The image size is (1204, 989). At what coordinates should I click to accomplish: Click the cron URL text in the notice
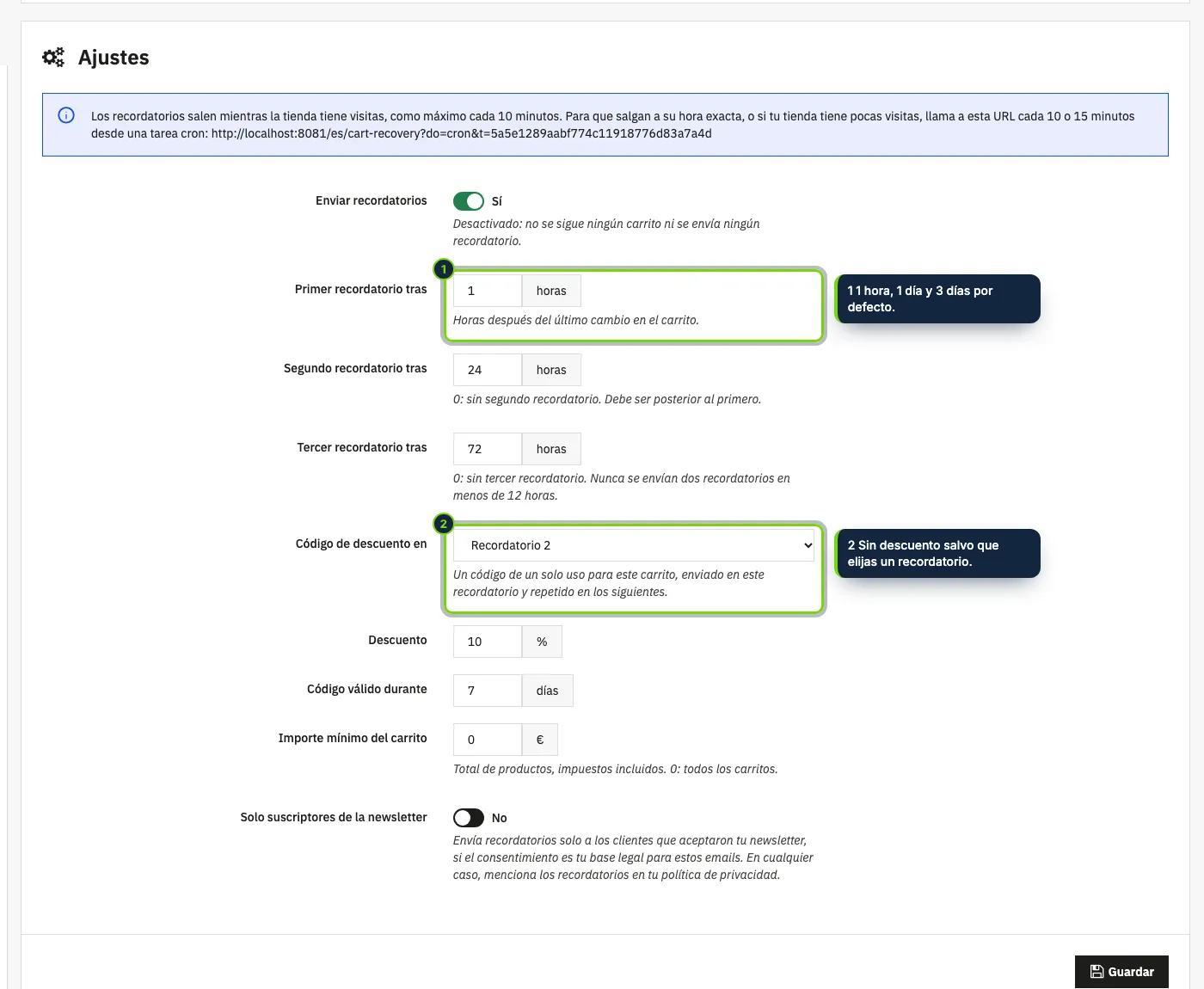point(462,133)
